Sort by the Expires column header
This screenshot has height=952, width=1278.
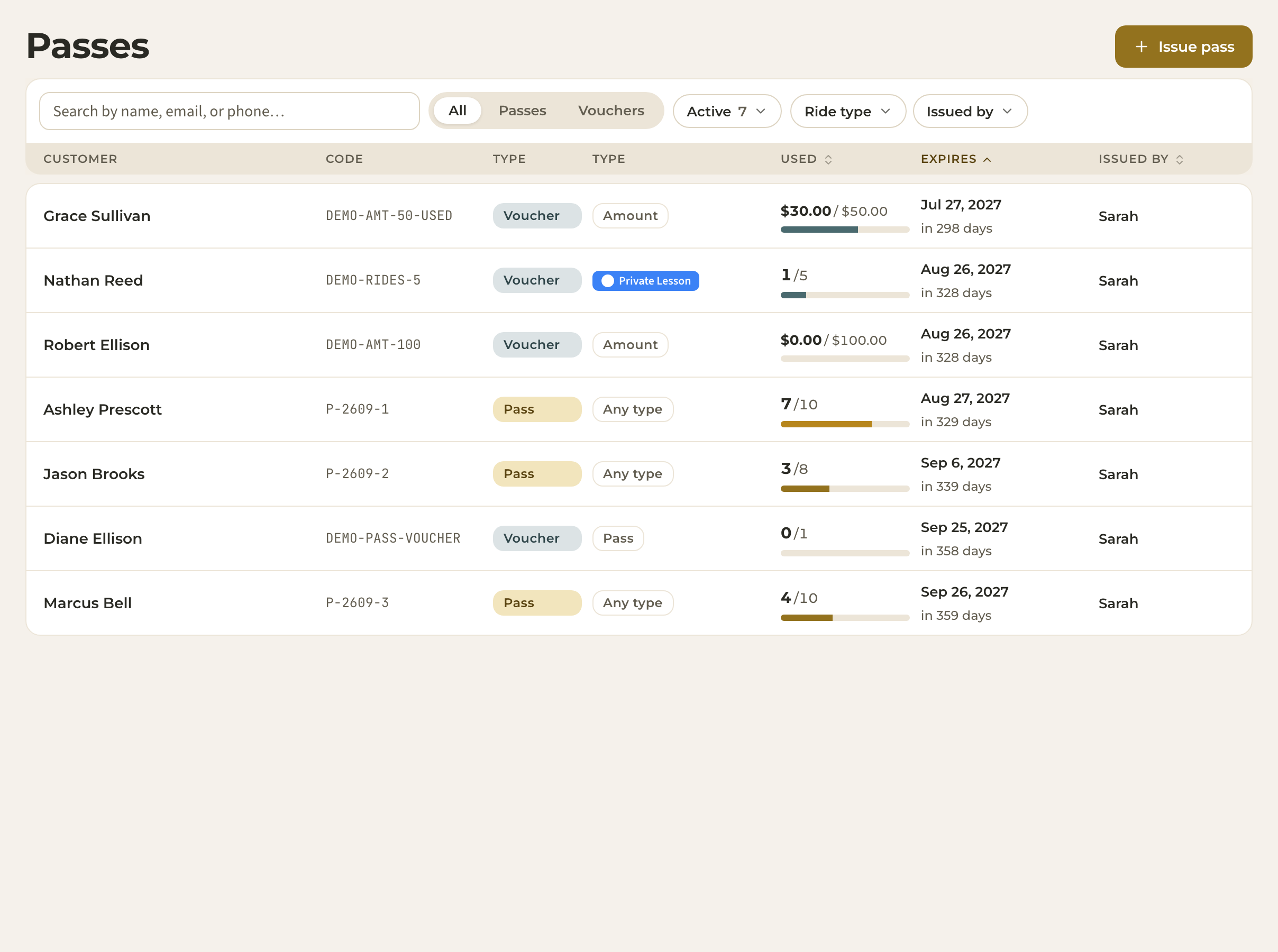pos(956,159)
